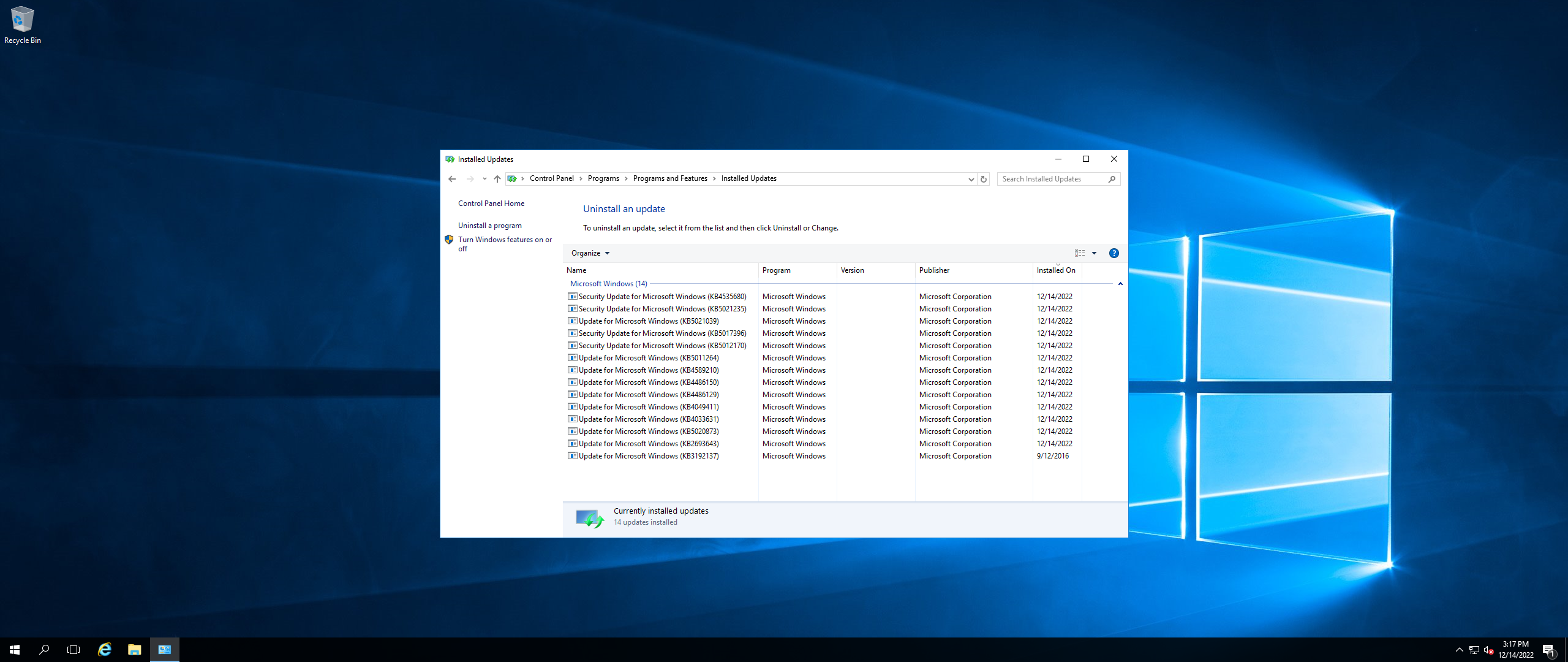Select Security Update KB4535680 row
This screenshot has height=662, width=1568.
[x=824, y=297]
